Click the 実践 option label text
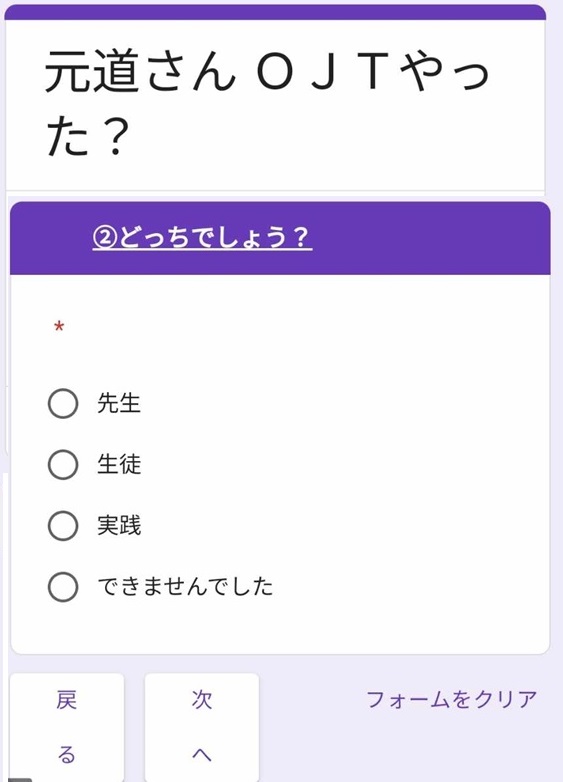Screen dimensions: 563x782 (x=119, y=525)
